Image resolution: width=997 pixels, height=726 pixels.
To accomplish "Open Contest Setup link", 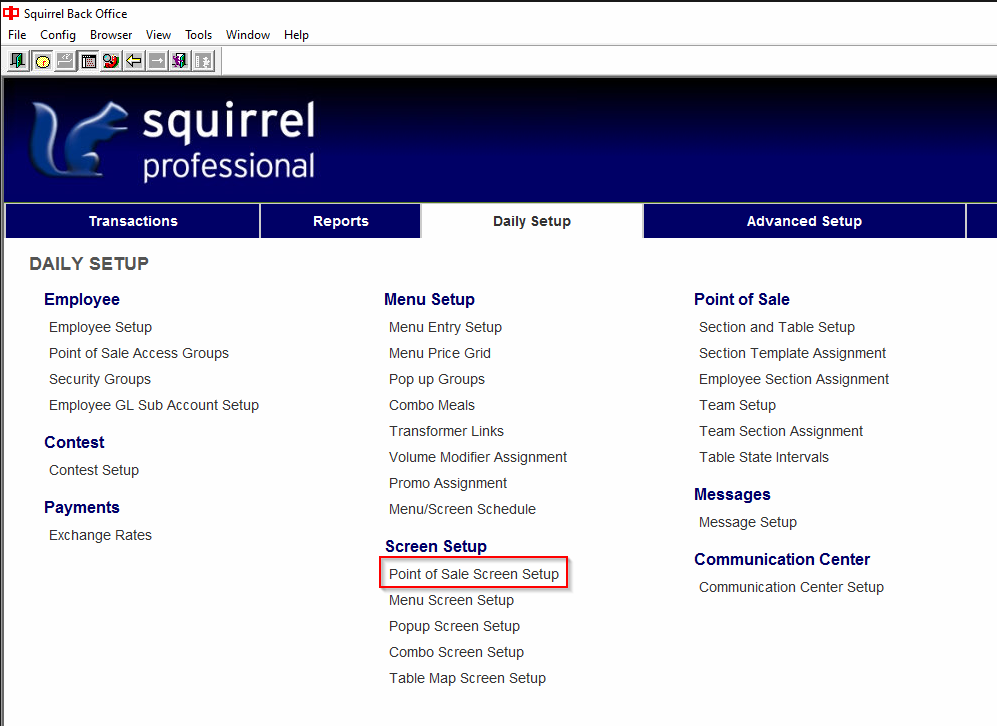I will click(94, 470).
